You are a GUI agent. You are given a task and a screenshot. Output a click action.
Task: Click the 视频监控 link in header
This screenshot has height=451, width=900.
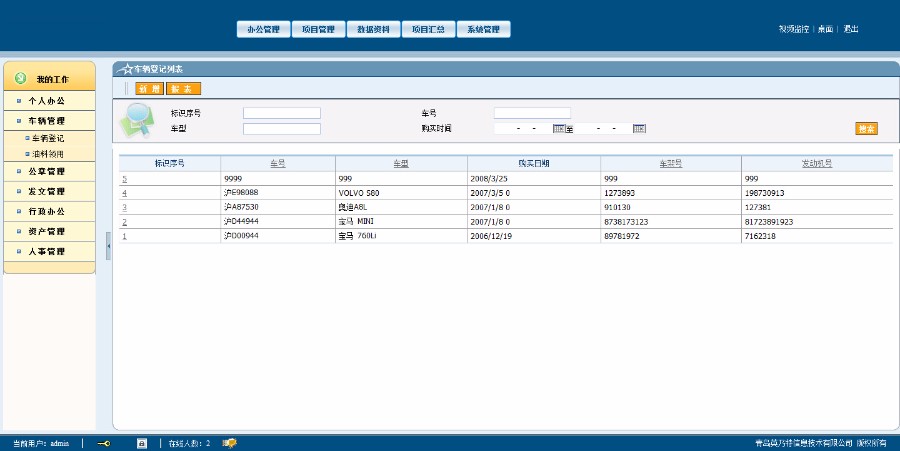pyautogui.click(x=794, y=29)
